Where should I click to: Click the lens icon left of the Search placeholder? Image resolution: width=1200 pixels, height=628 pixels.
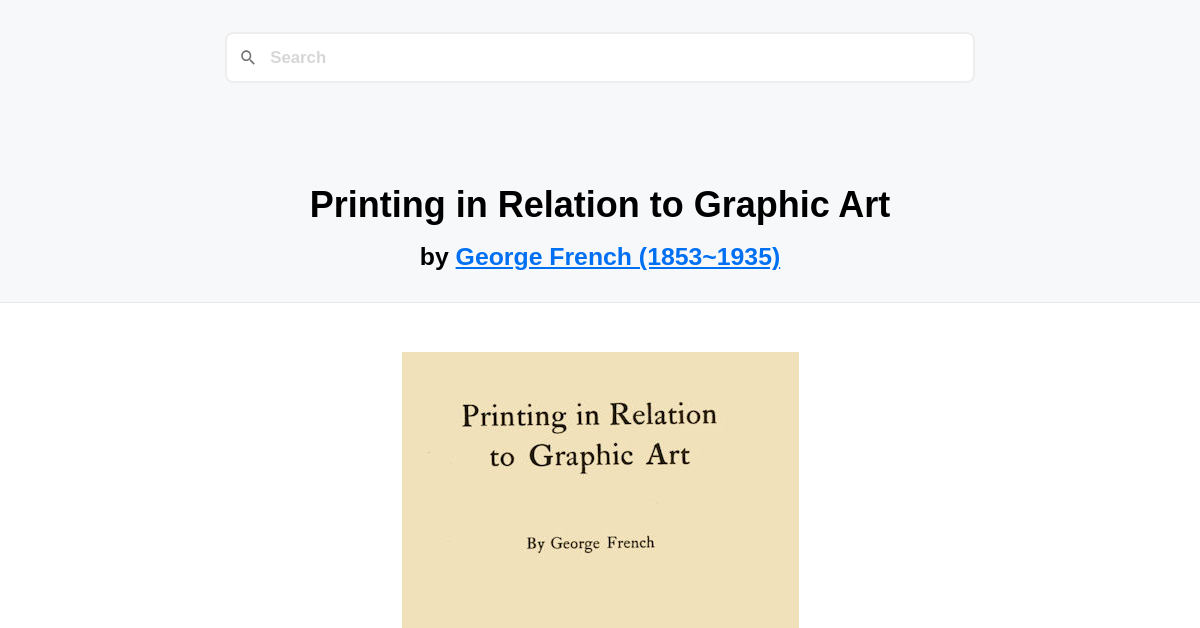tap(248, 57)
